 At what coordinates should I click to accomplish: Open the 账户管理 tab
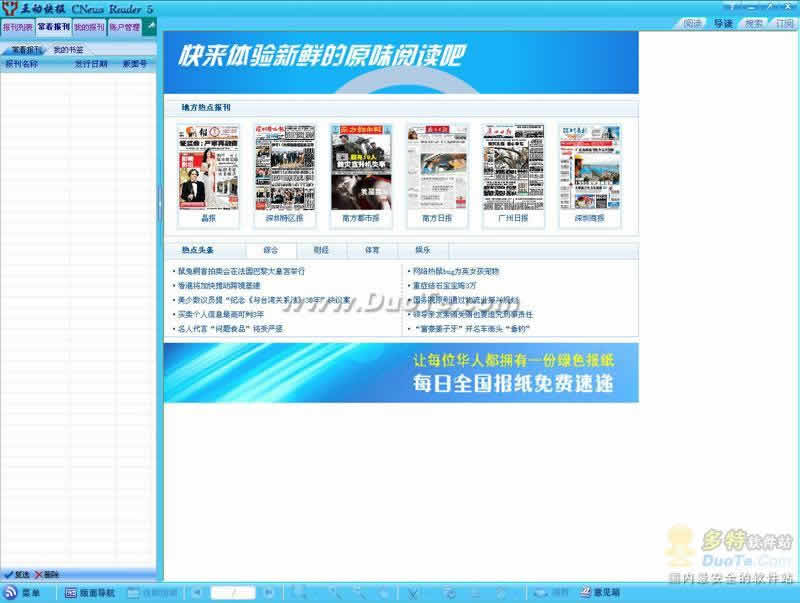click(124, 27)
